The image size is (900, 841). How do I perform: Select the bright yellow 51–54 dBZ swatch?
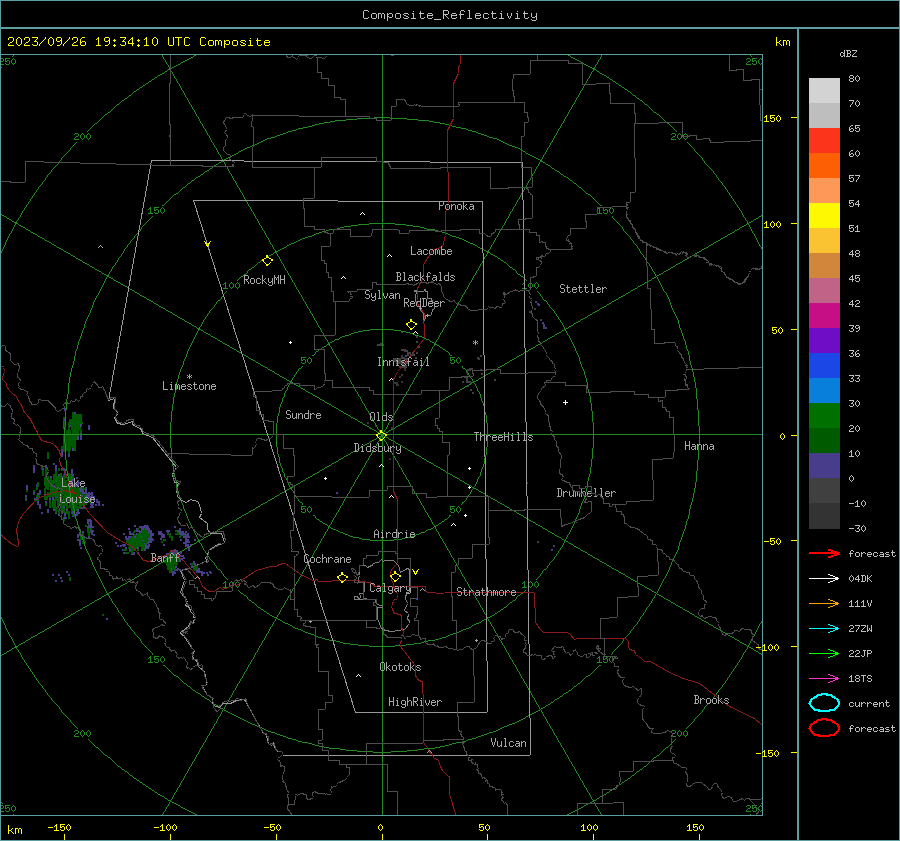pos(824,216)
